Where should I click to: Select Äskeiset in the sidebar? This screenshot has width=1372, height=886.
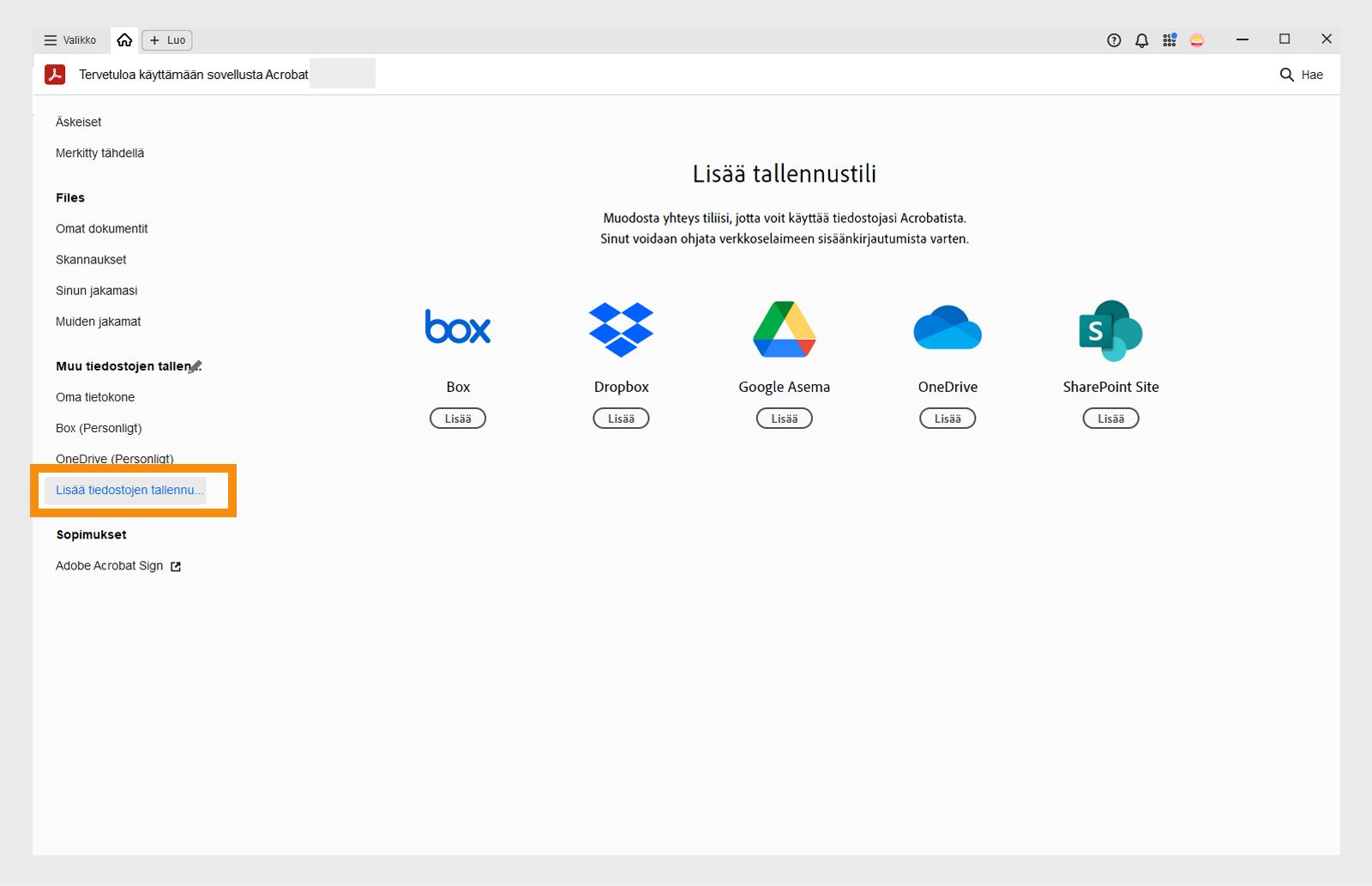79,123
